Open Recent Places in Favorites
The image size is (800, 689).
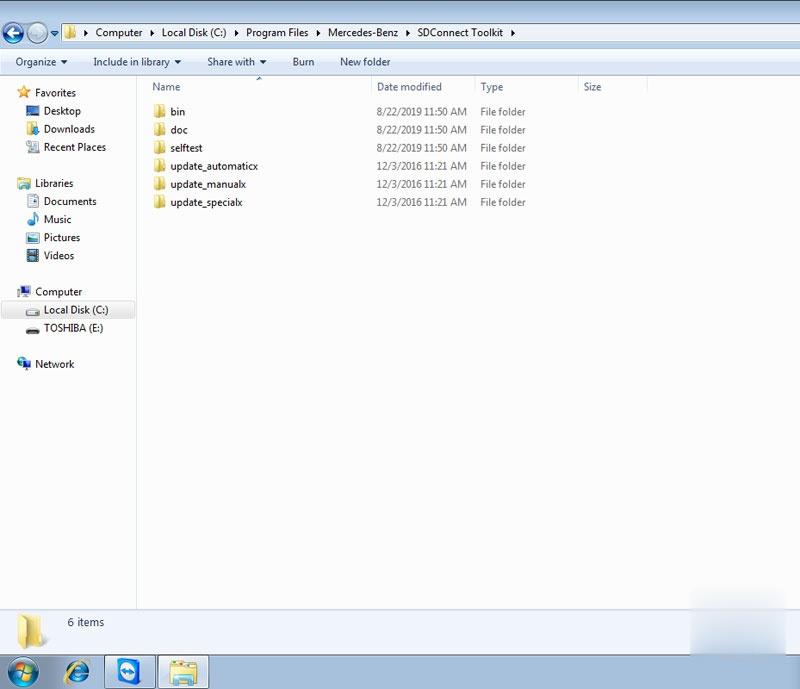click(x=75, y=147)
